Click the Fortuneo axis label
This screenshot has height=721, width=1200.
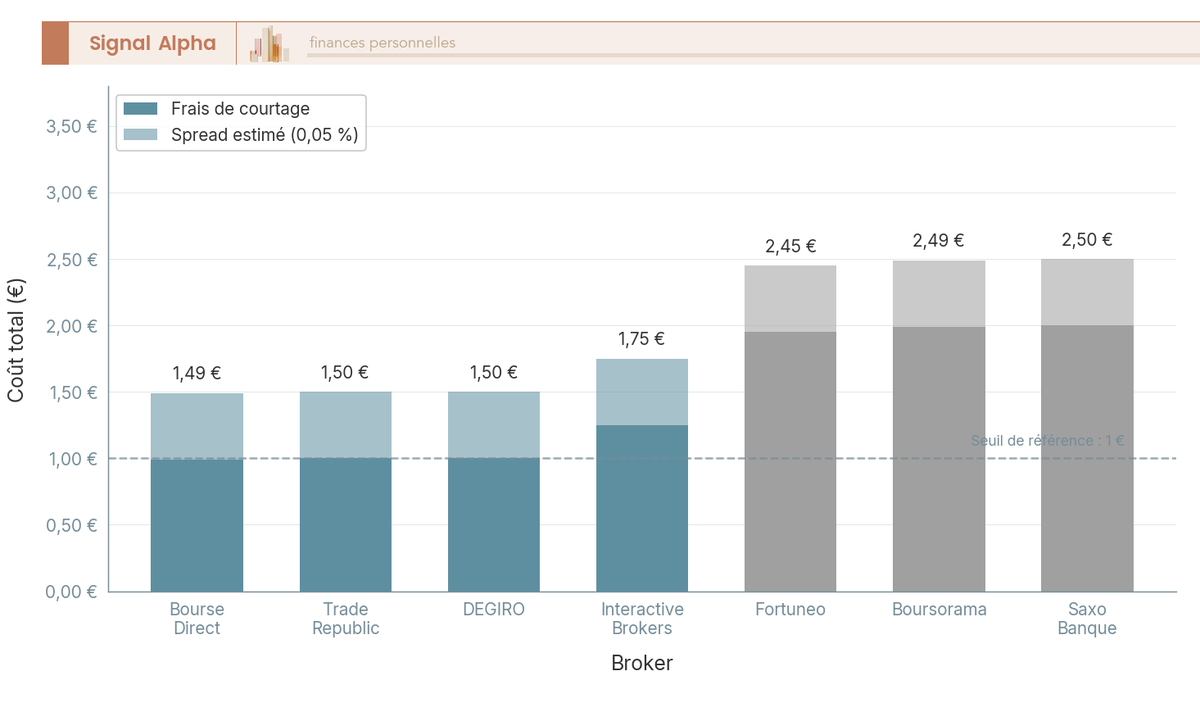790,609
